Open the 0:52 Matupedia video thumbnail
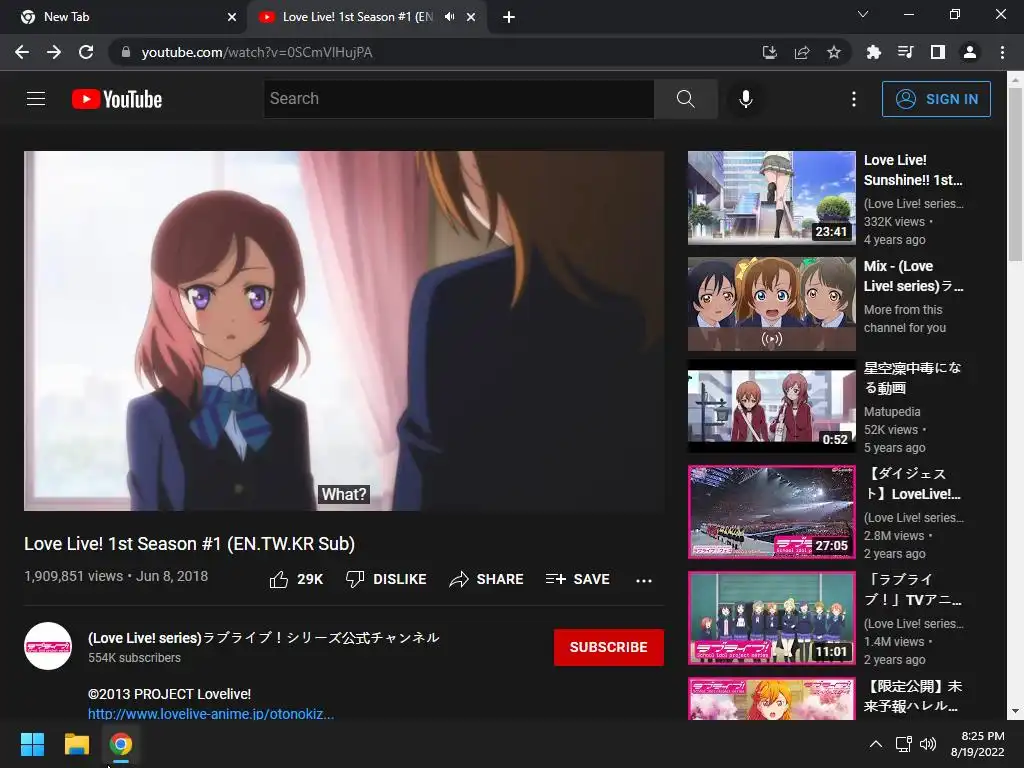 click(771, 406)
